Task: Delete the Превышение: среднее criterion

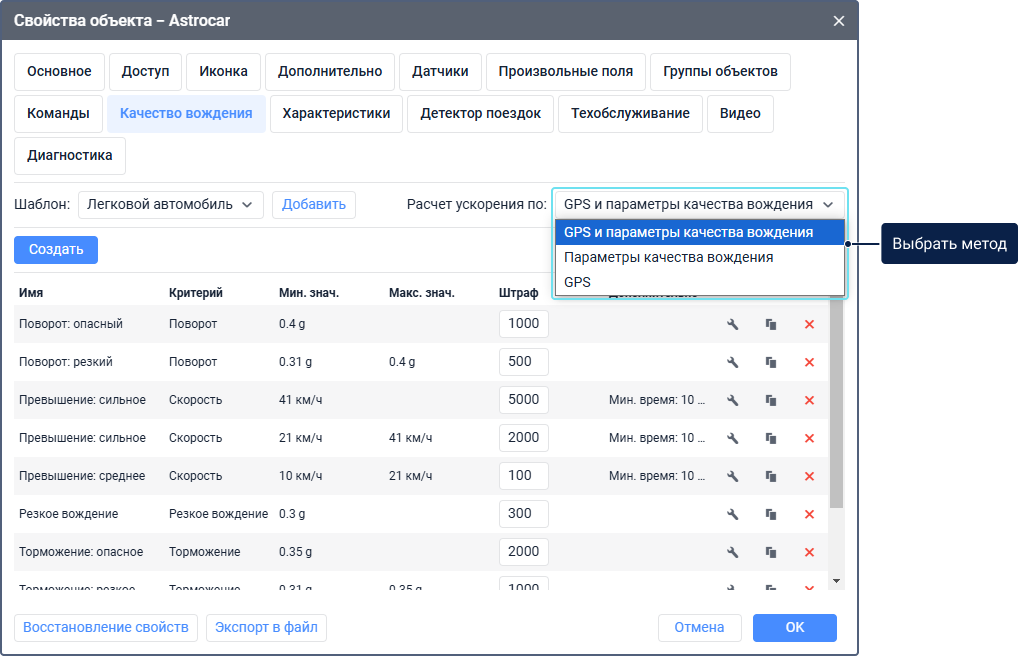Action: pos(809,476)
